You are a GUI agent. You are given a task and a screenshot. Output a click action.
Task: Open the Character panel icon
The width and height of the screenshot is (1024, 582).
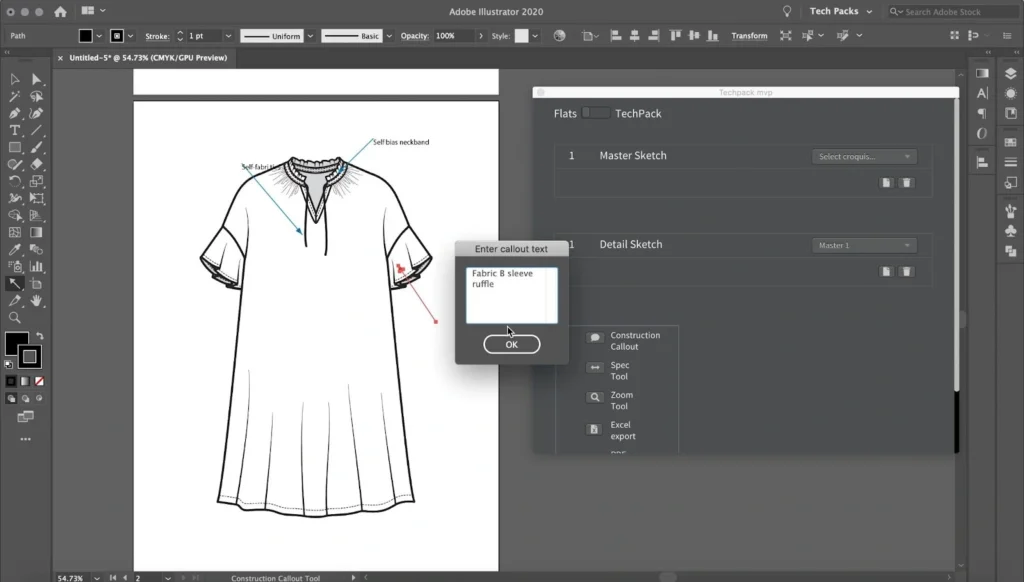pos(982,93)
